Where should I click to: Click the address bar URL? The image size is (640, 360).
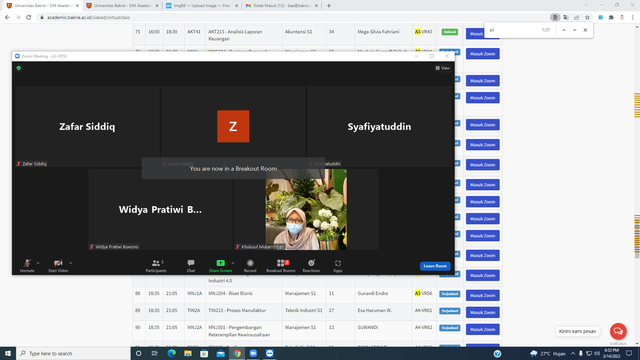[88, 18]
